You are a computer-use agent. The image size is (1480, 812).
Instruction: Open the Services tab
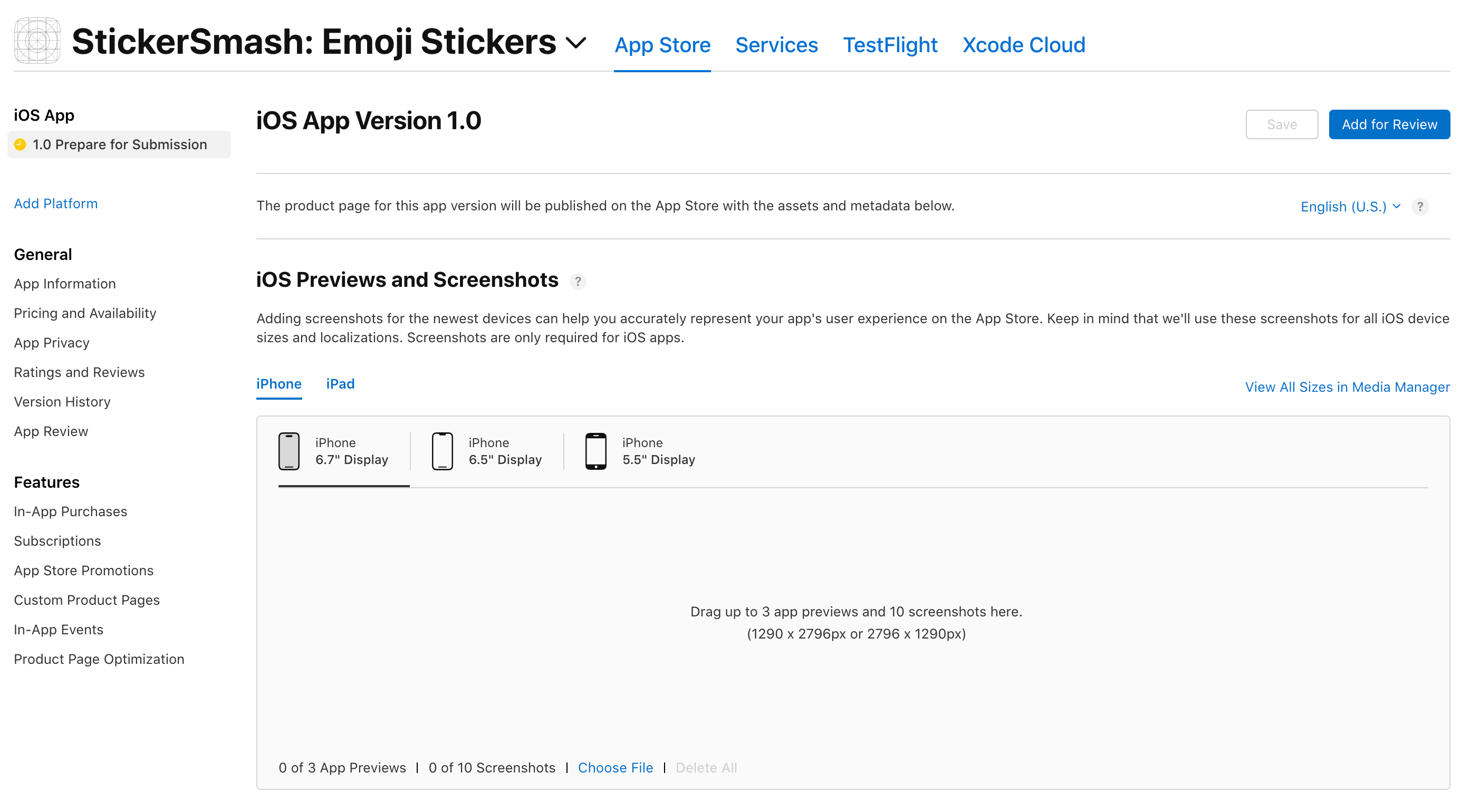776,45
